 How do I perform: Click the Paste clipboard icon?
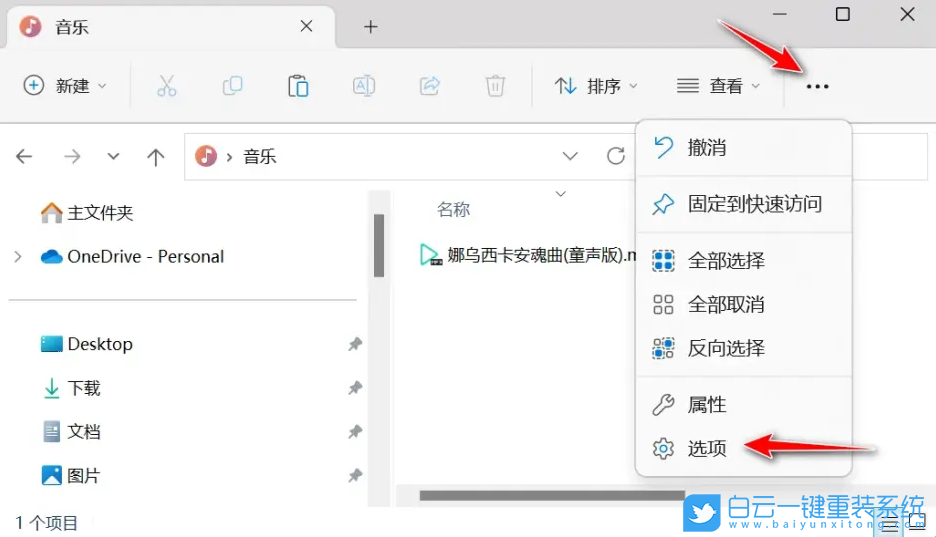[298, 86]
